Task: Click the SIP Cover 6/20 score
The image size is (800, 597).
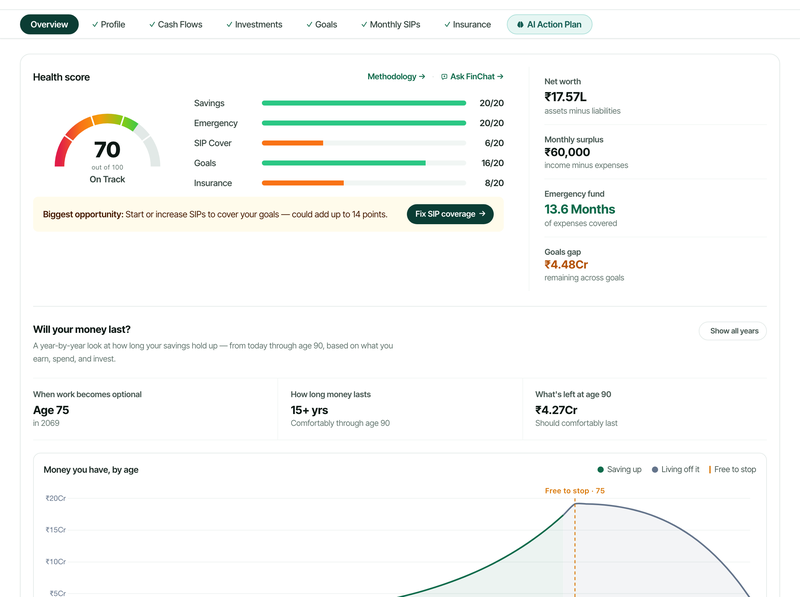Action: coord(494,143)
